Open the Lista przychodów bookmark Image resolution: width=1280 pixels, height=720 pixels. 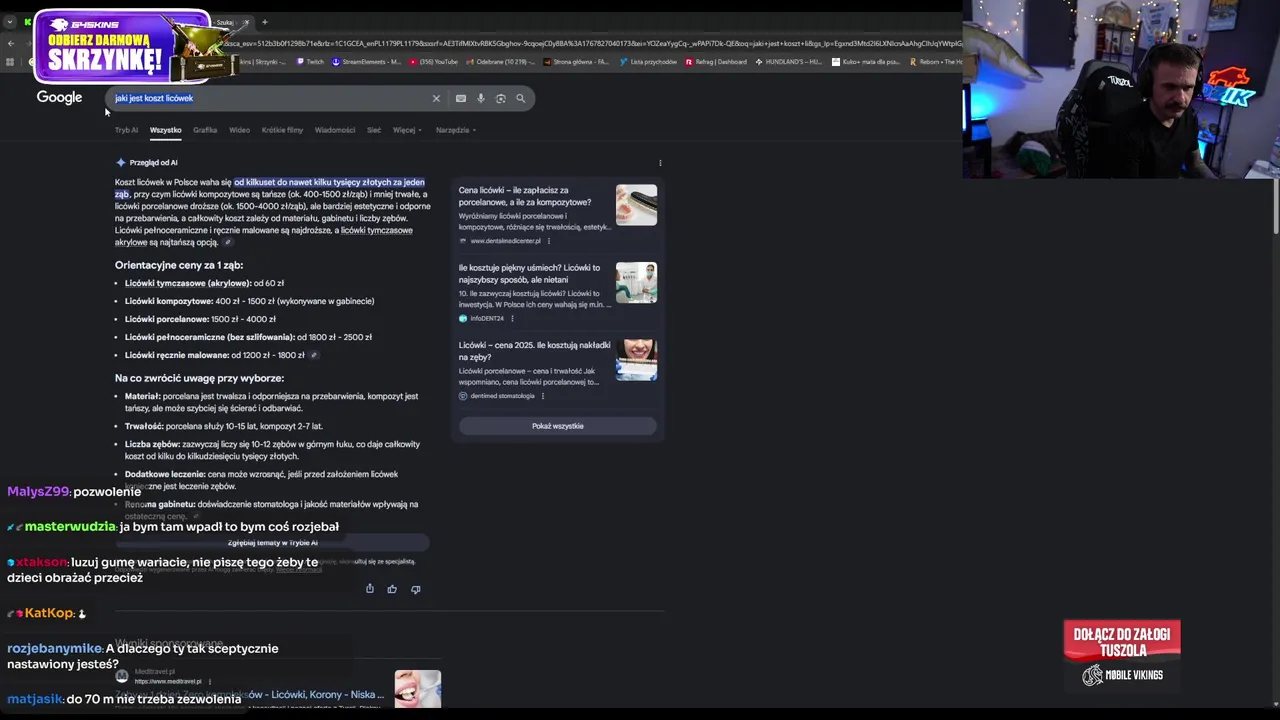point(648,62)
